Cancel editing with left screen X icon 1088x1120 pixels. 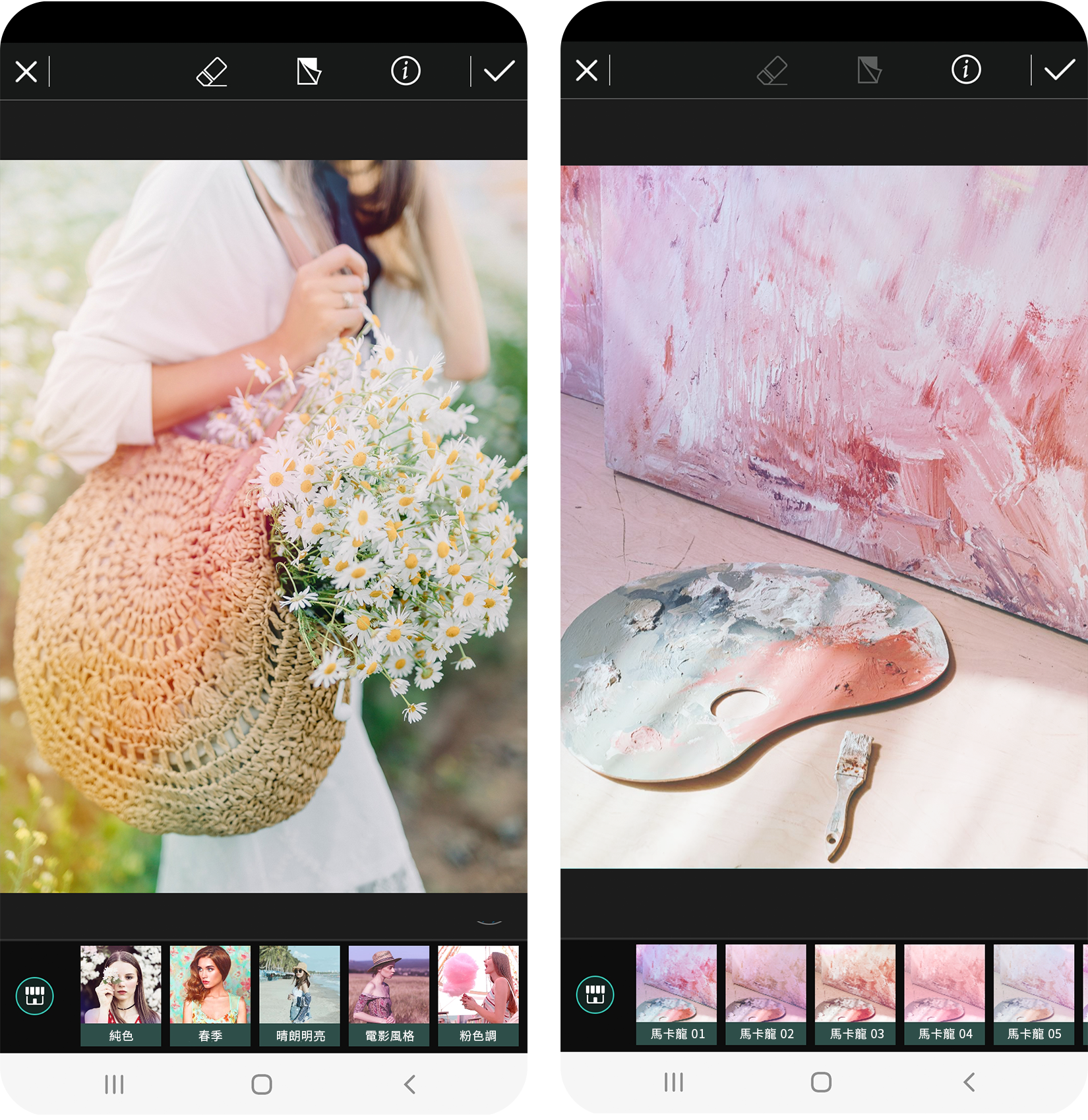coord(26,71)
